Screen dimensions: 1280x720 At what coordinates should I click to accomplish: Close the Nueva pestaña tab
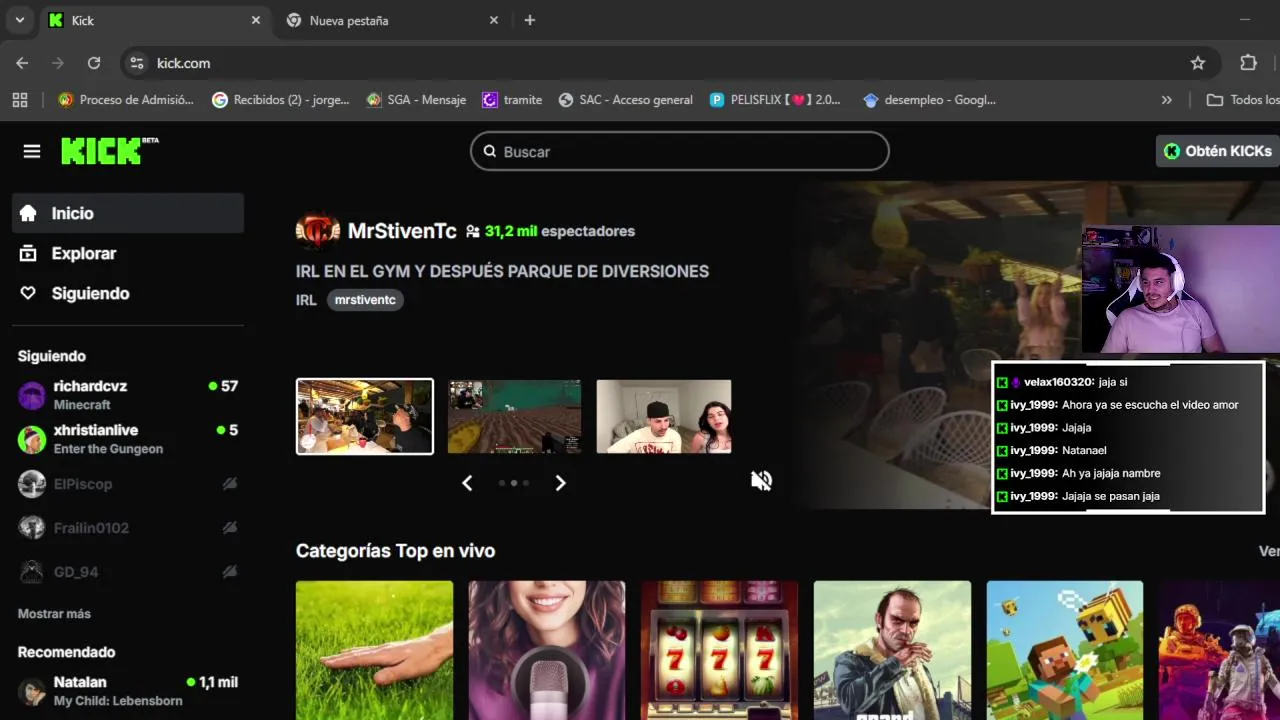click(x=494, y=20)
